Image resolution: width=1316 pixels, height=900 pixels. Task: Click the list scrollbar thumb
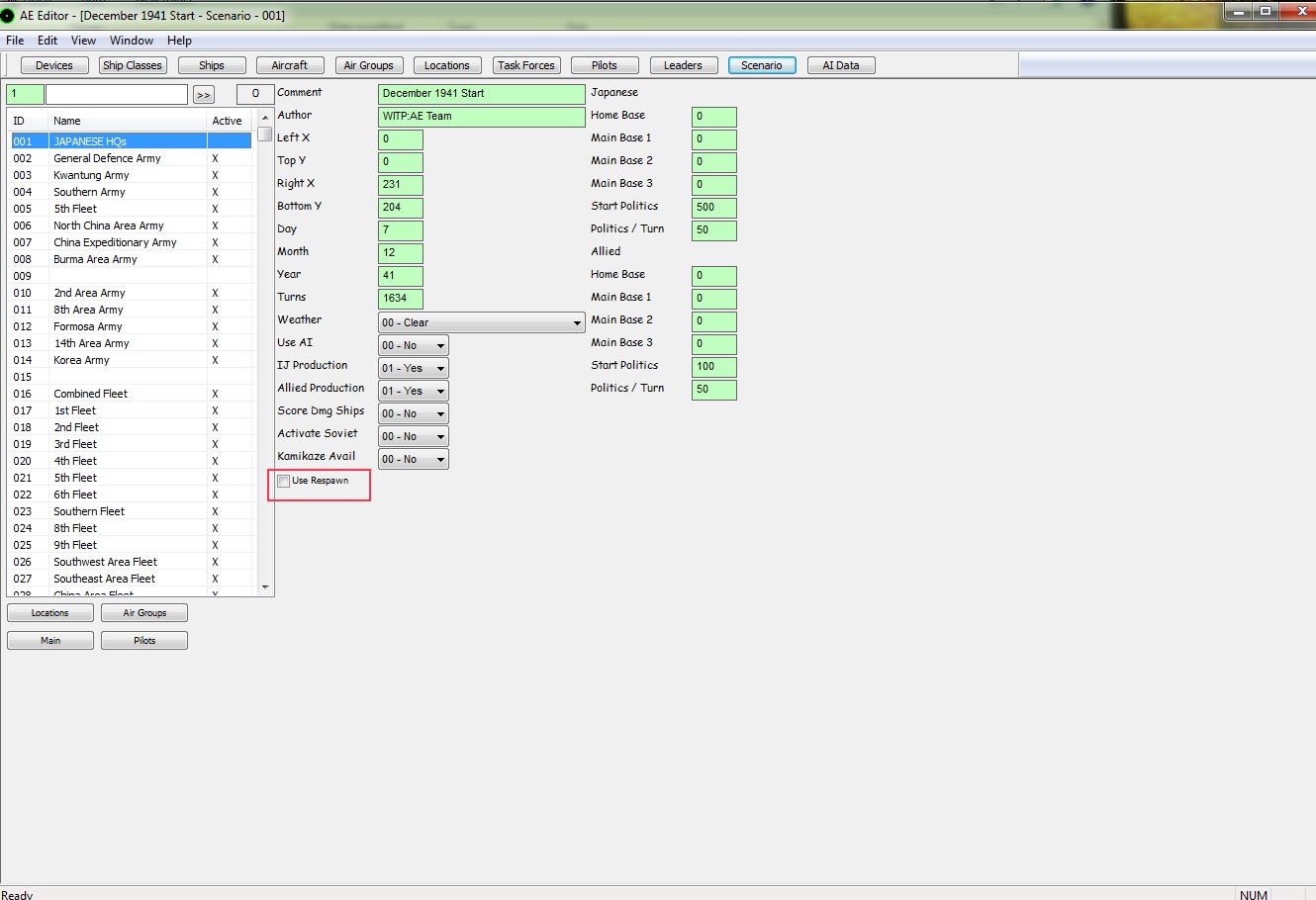[x=264, y=134]
